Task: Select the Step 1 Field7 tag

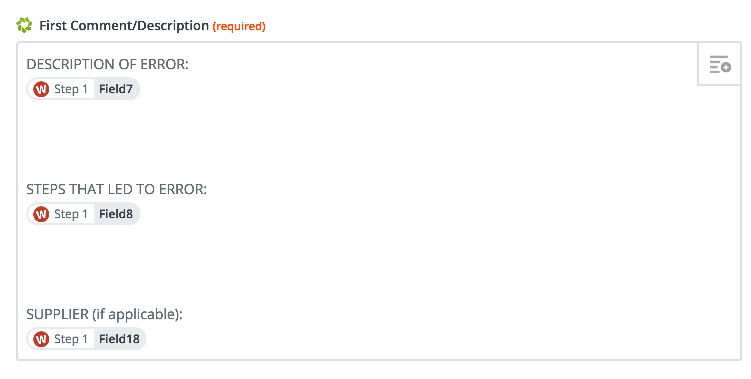Action: coord(83,89)
